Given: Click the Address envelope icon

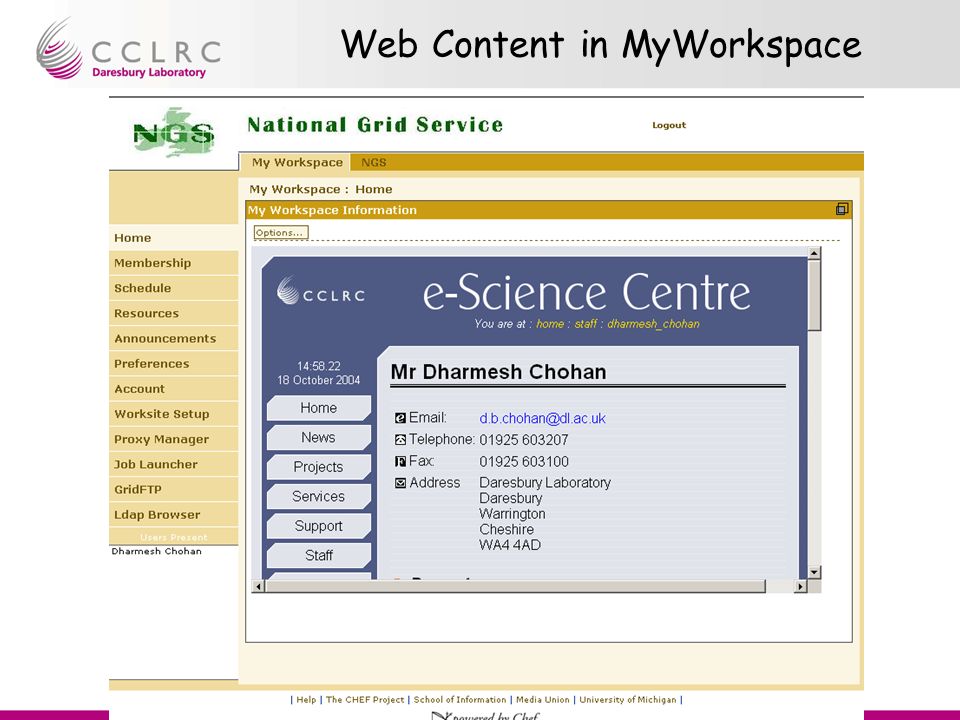Looking at the screenshot, I should pos(400,483).
